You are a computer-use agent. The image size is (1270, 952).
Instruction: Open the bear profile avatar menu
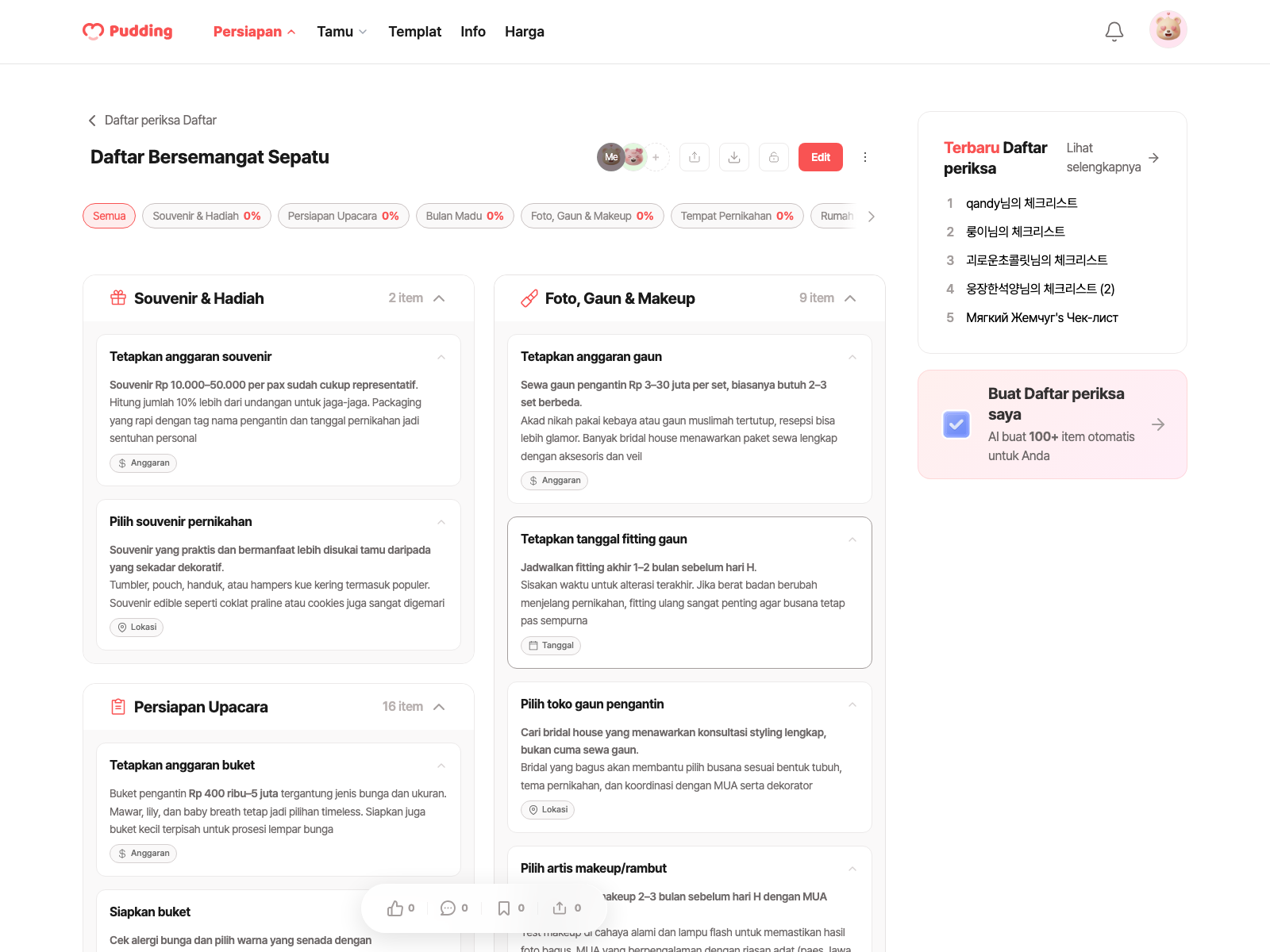coord(1168,29)
